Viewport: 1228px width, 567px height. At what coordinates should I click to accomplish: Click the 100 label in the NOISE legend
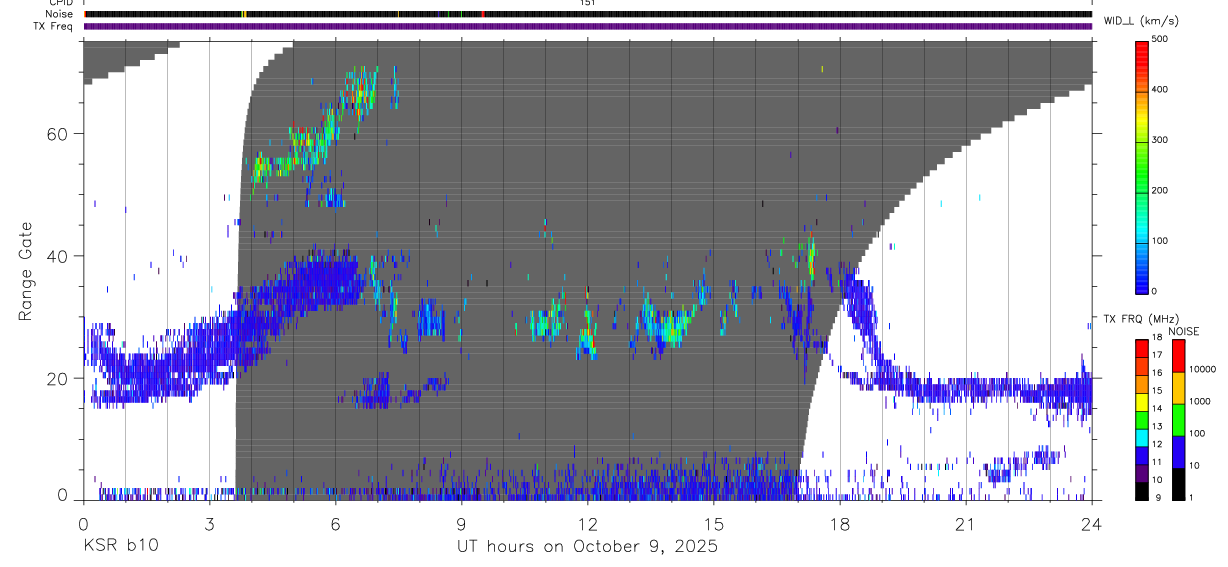1196,433
